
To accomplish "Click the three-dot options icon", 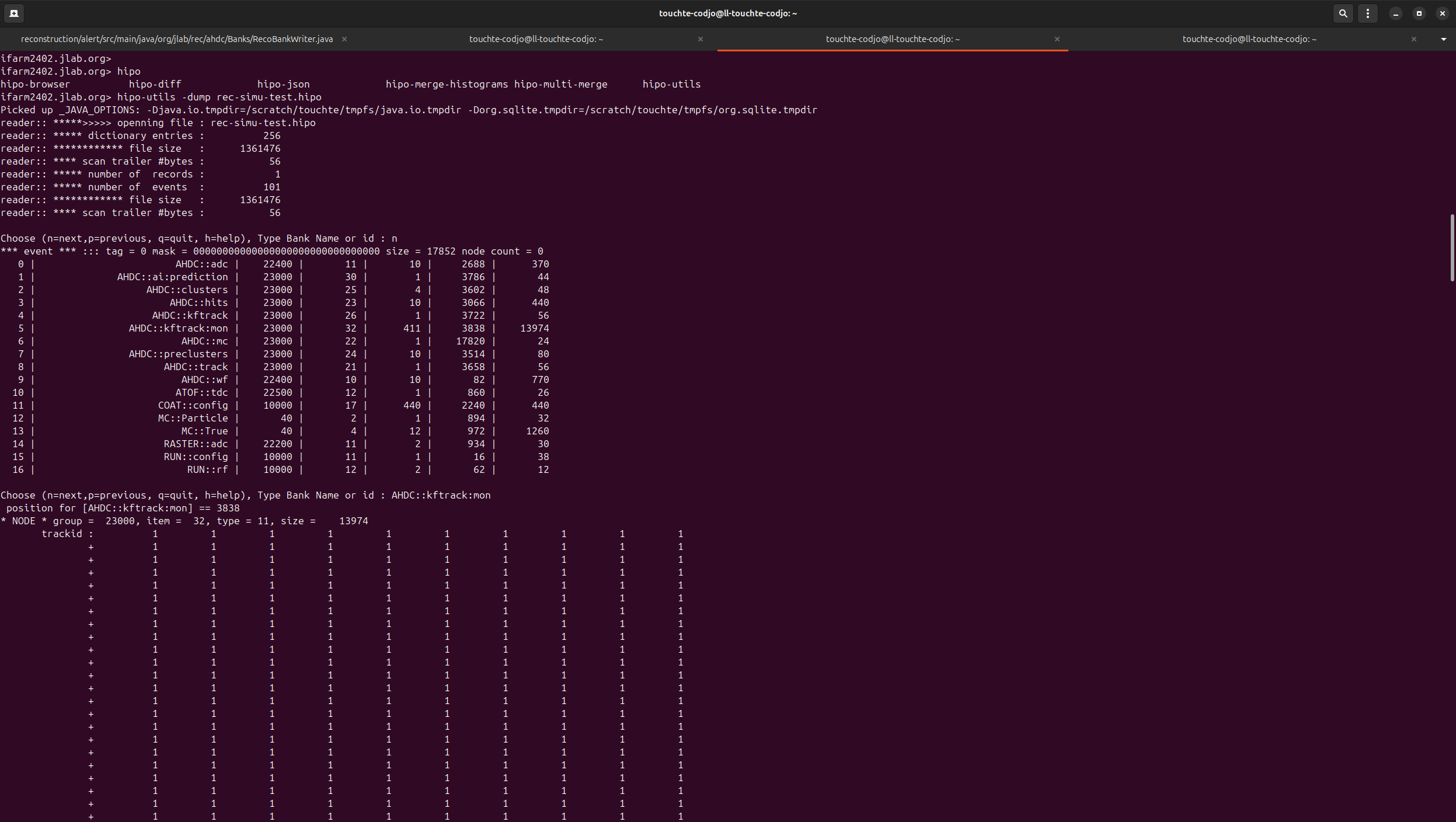I will tap(1368, 13).
